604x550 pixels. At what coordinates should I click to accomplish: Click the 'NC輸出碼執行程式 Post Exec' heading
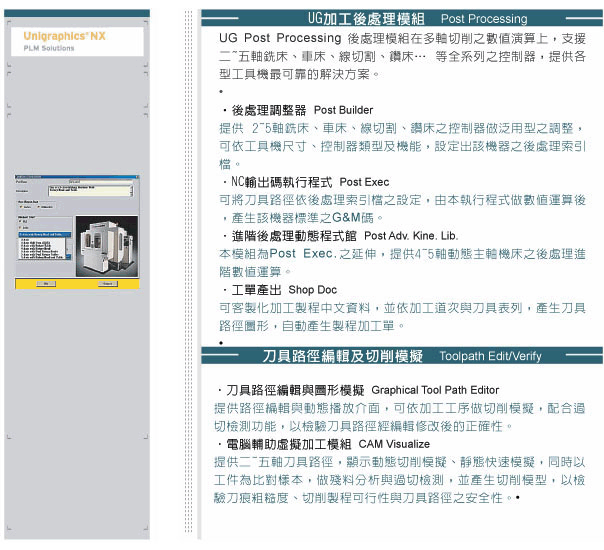307,182
